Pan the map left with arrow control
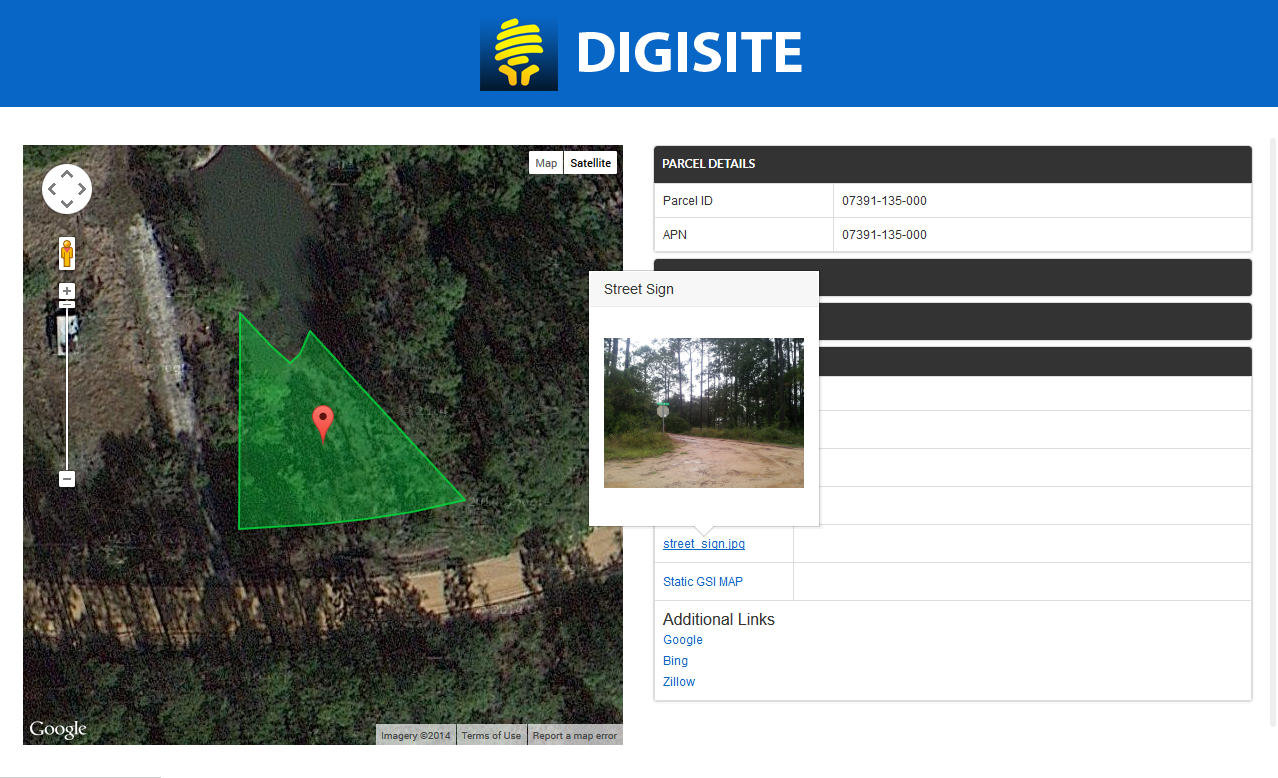Viewport: 1278px width, 778px height. point(52,189)
